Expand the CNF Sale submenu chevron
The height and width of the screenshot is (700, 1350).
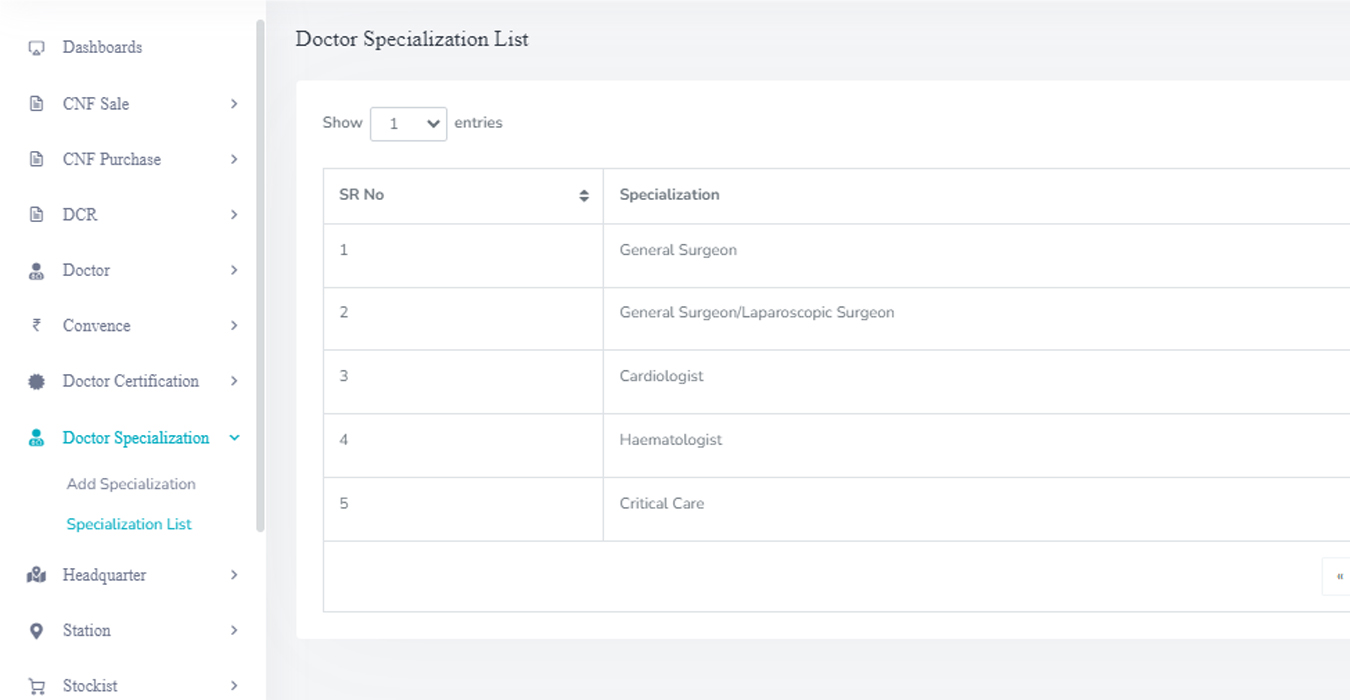(x=234, y=104)
